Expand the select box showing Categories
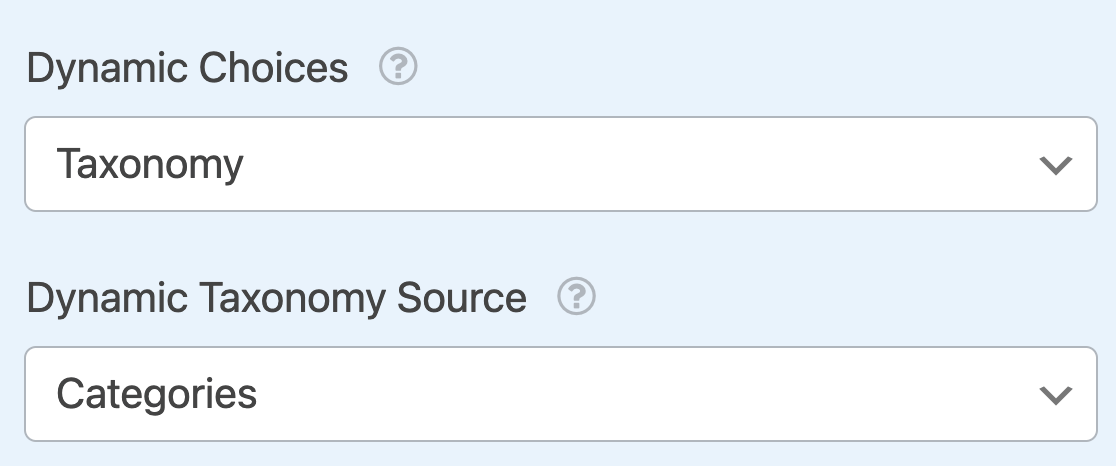The image size is (1116, 466). [x=561, y=394]
